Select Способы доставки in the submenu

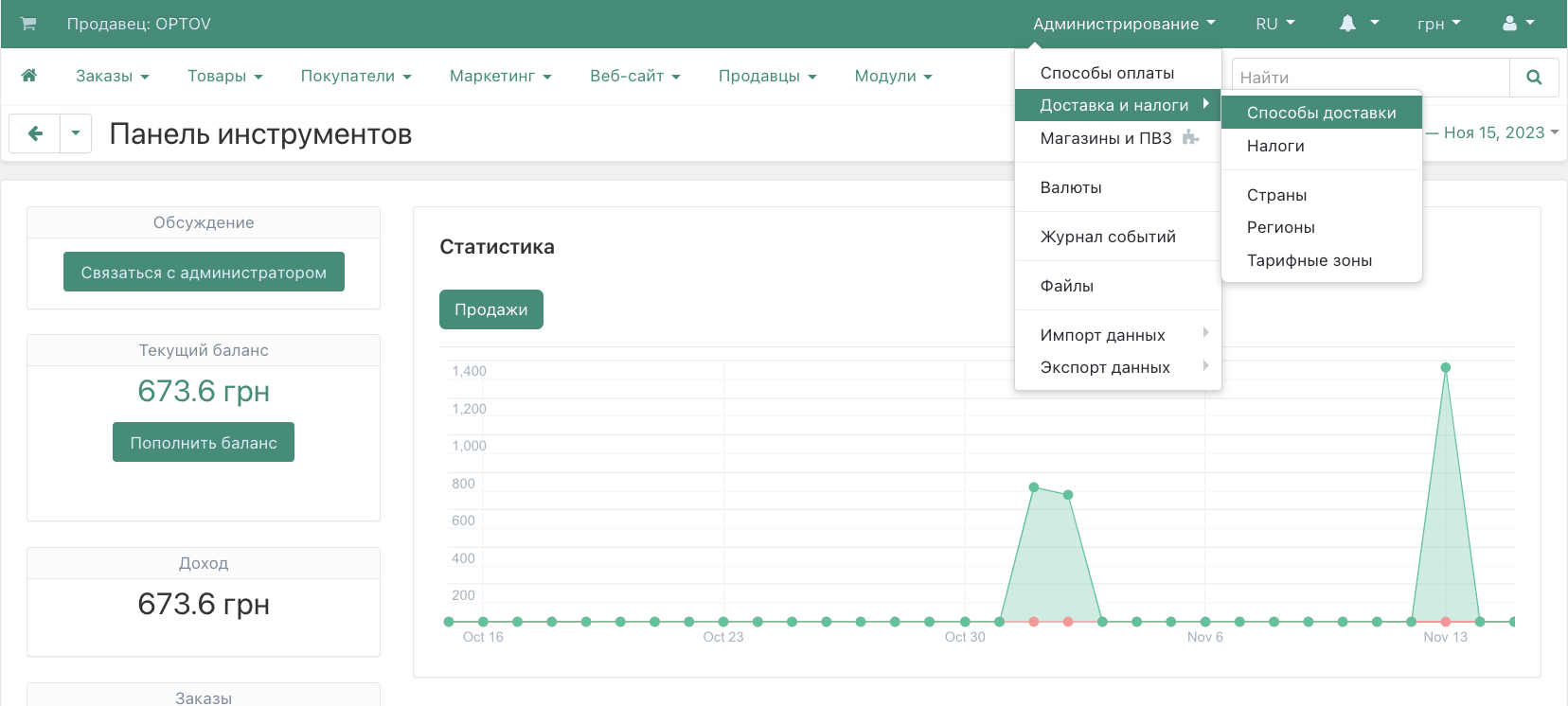1321,113
